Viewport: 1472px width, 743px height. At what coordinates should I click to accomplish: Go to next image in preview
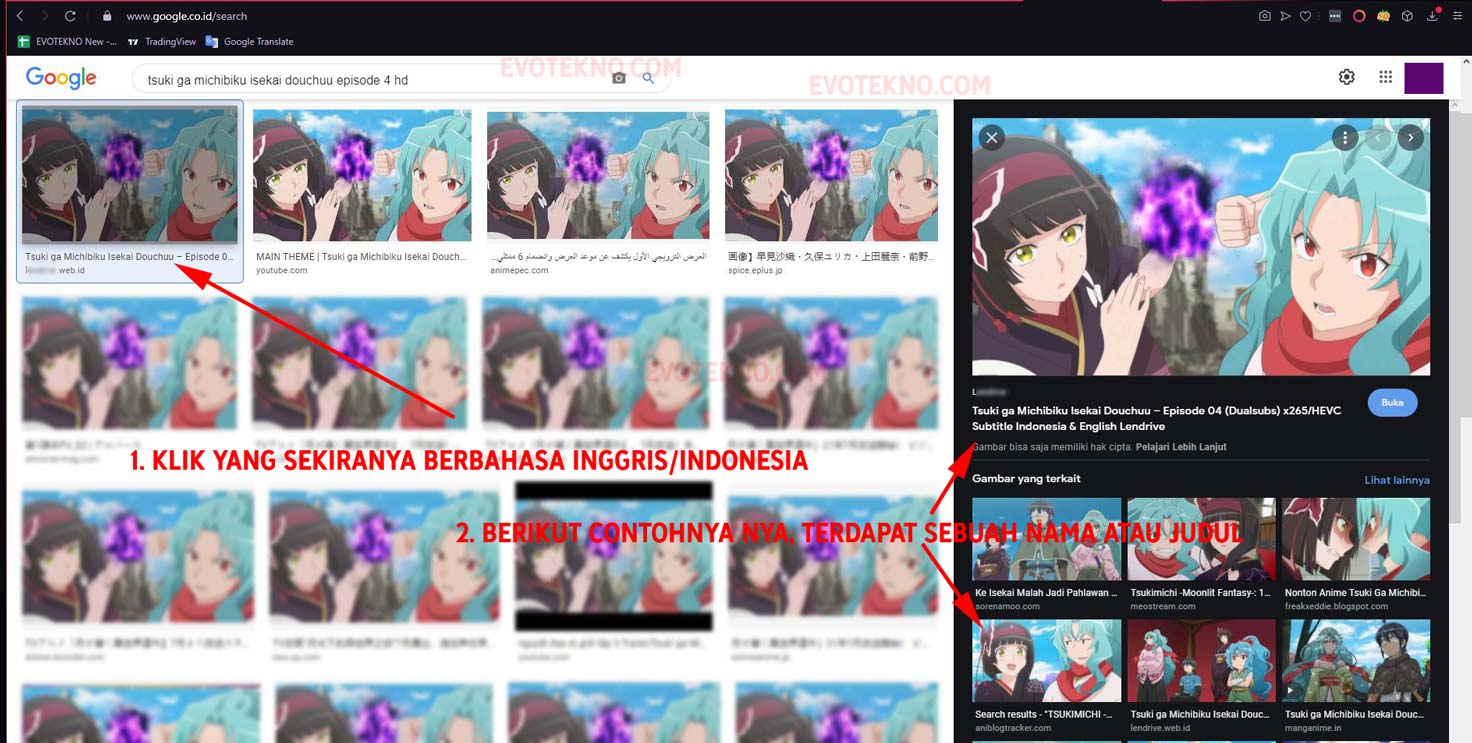[x=1410, y=138]
